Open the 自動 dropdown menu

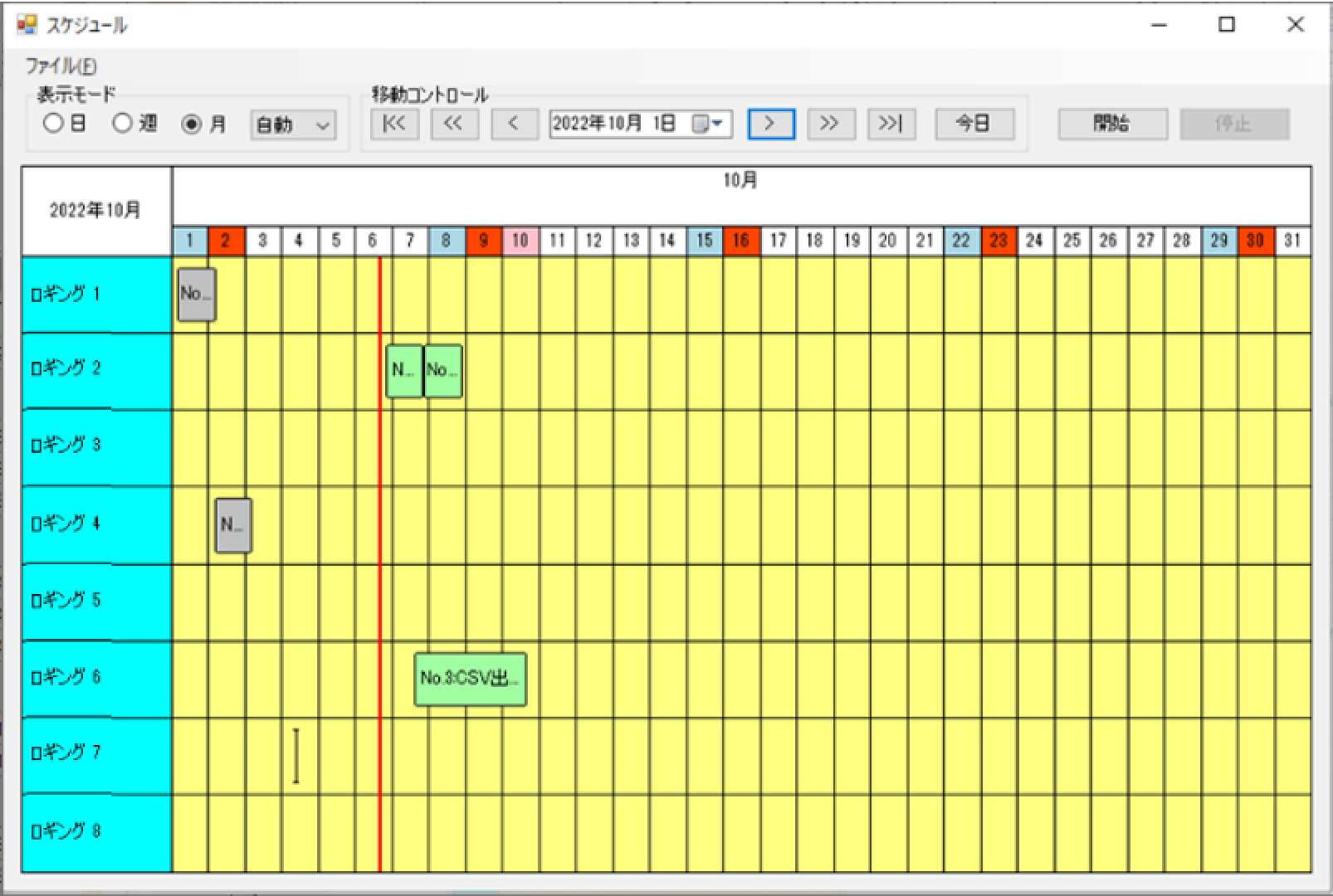point(292,126)
